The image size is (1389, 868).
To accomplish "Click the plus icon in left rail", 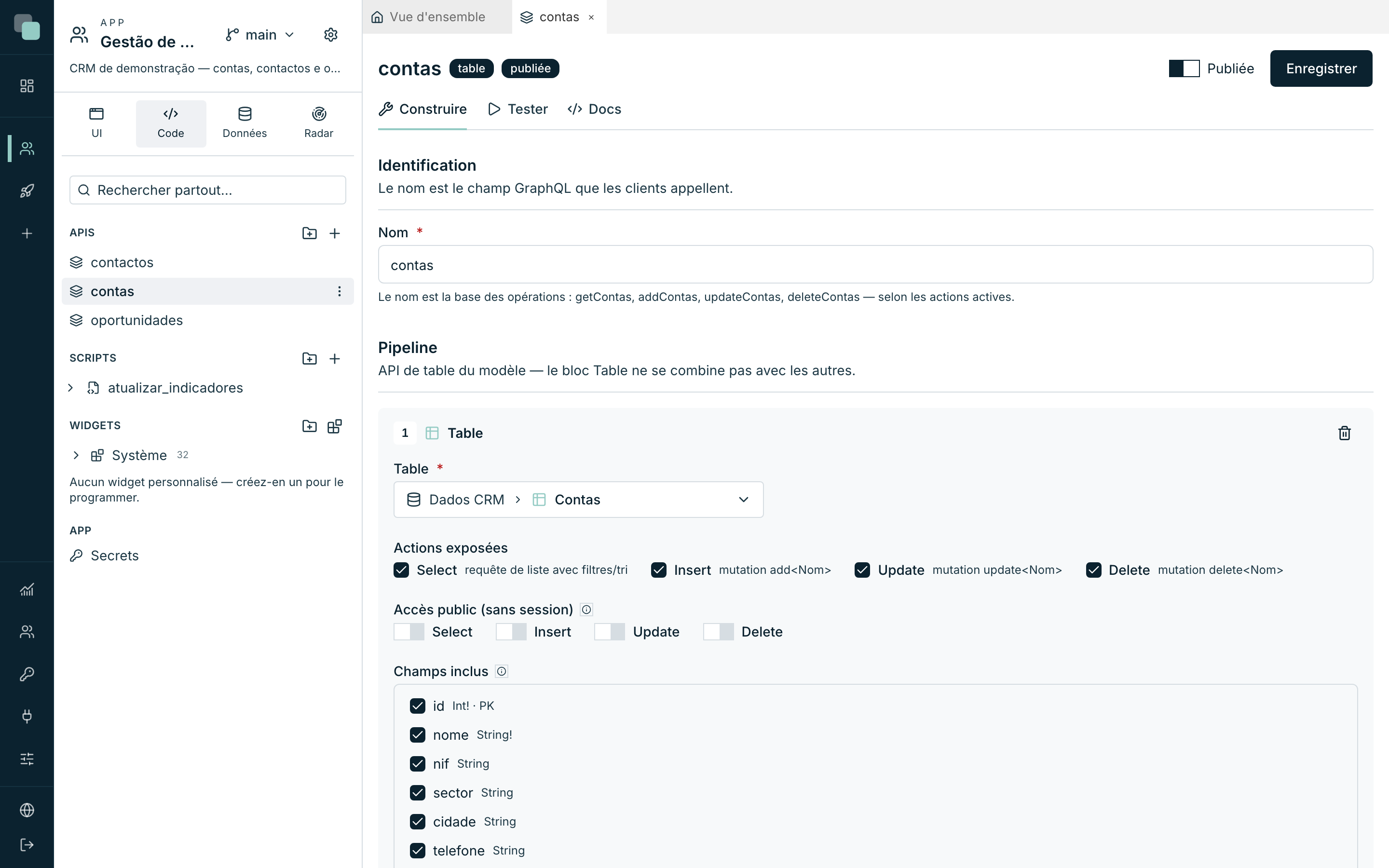I will coord(27,233).
